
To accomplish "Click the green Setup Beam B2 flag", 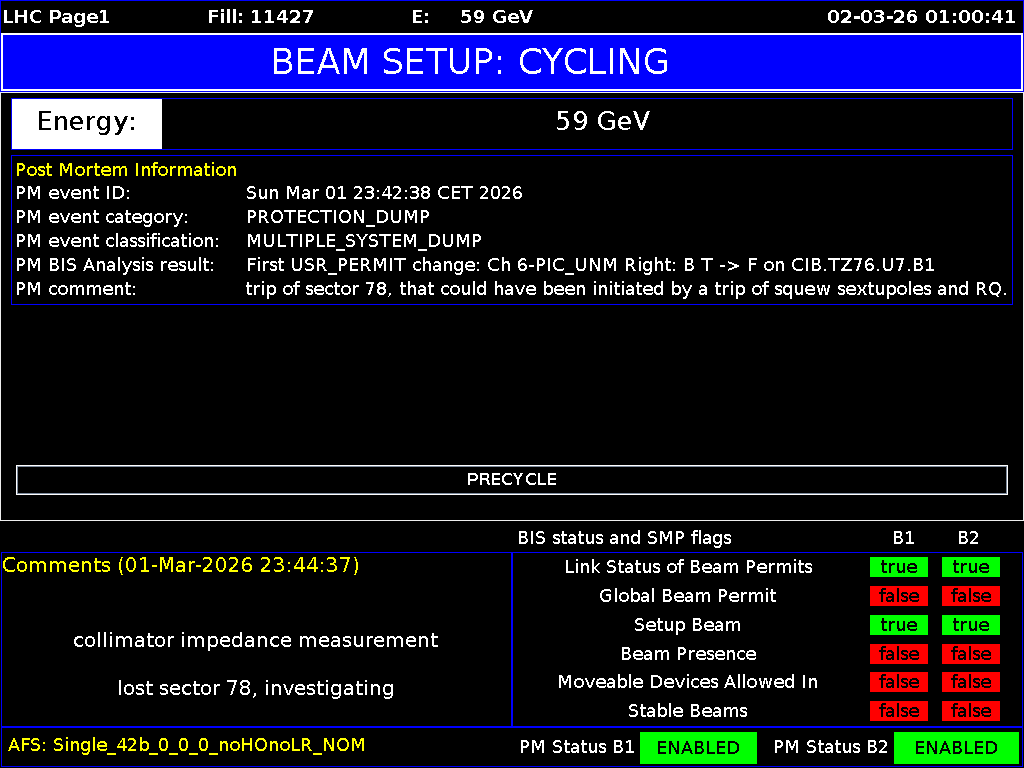I will [970, 625].
